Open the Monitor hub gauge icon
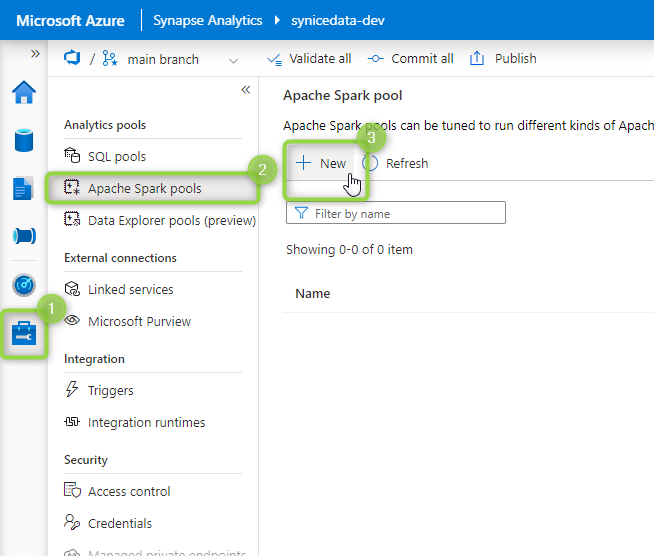 24,285
